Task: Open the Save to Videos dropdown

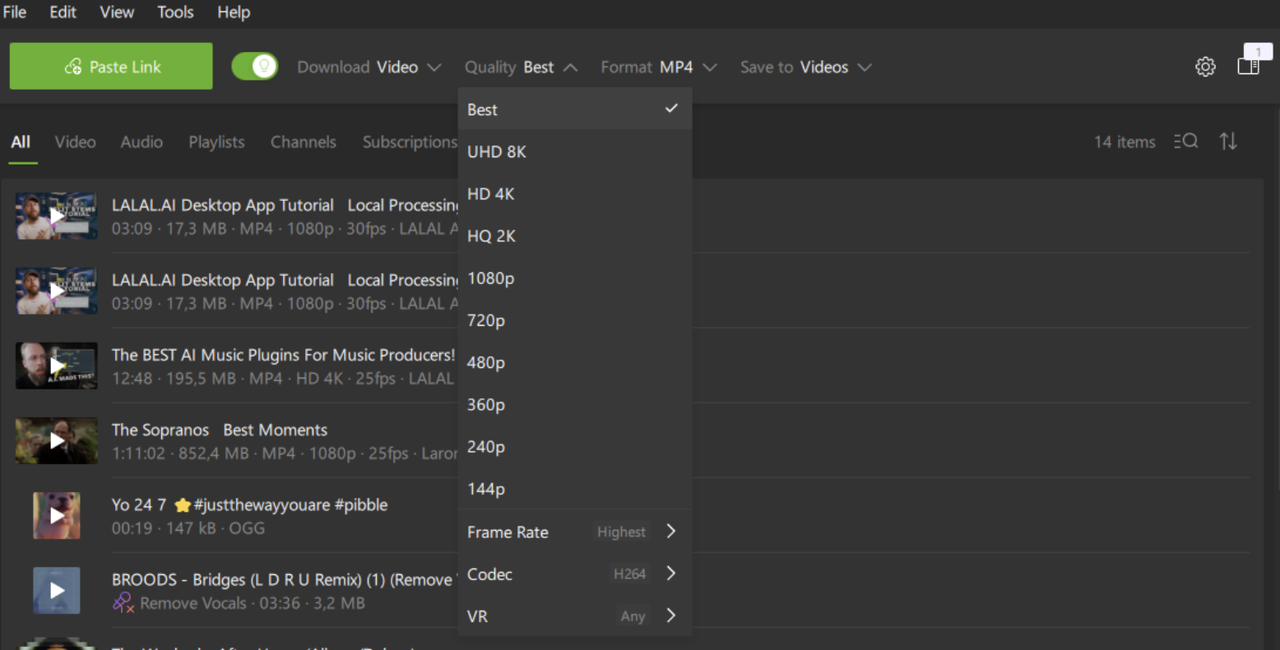Action: 806,67
